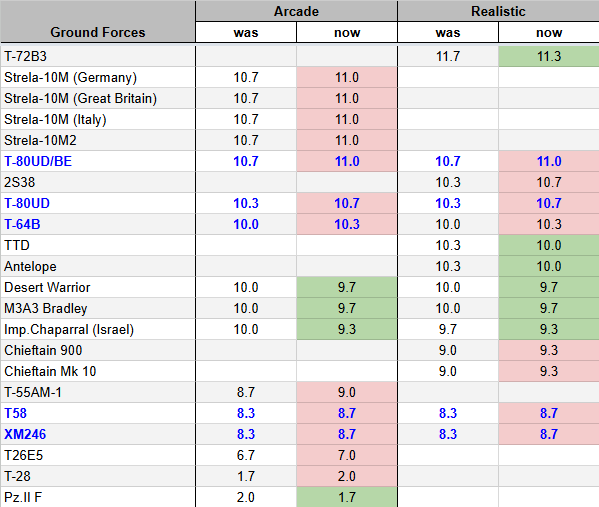Select the Strela-10M (Italy) cell
599x507 pixels.
98,120
